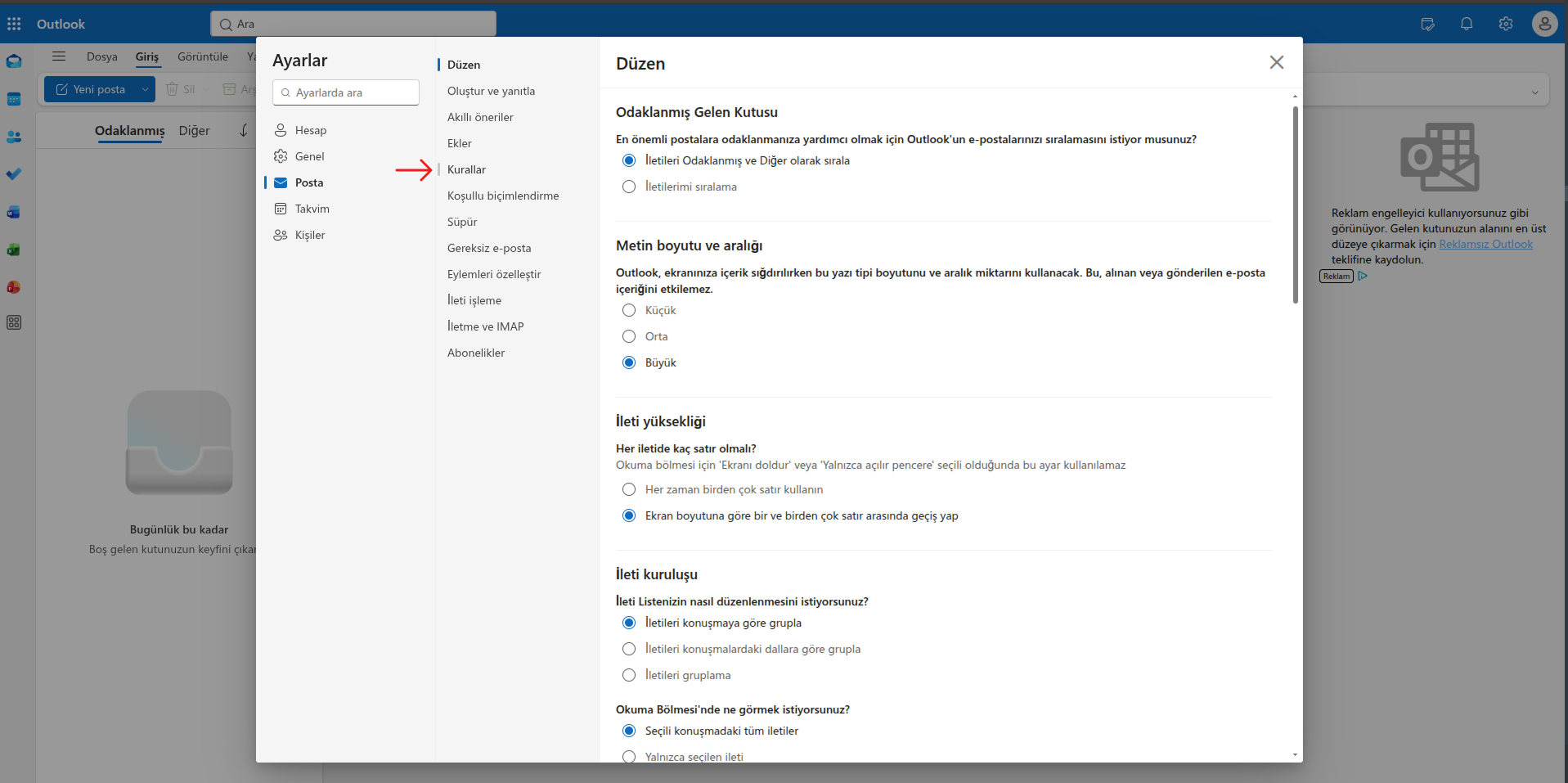Viewport: 1568px width, 783px height.
Task: Toggle the hamburger navigation pane button
Action: pos(59,56)
